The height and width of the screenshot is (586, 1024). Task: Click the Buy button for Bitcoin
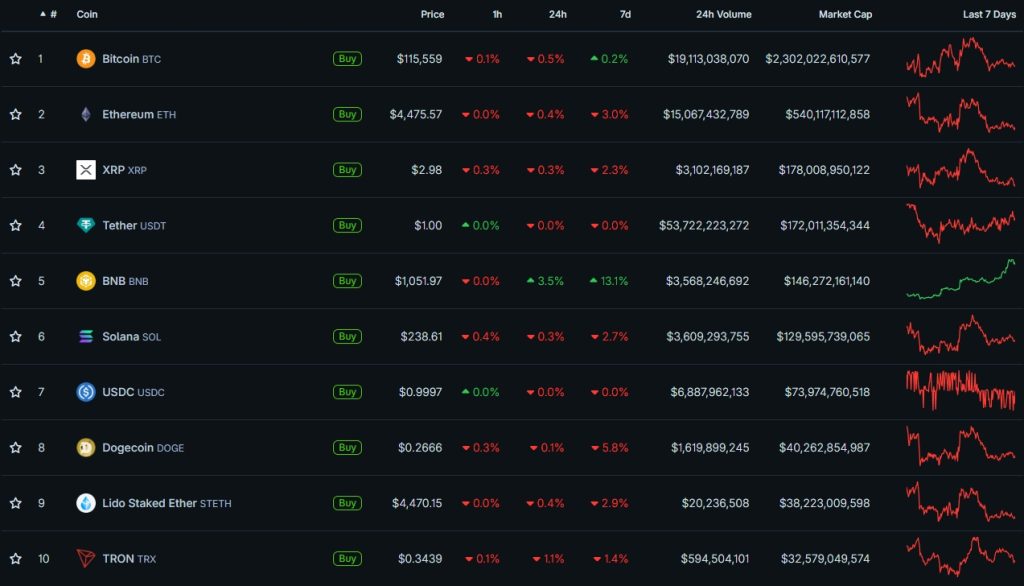(347, 59)
